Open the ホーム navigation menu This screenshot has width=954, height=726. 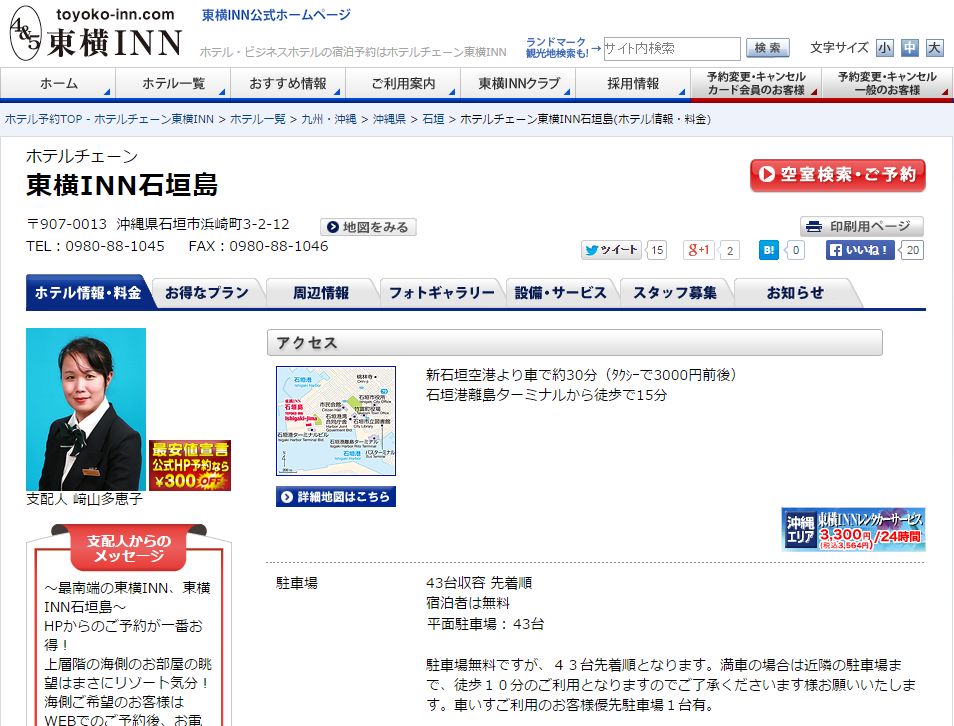tap(58, 83)
